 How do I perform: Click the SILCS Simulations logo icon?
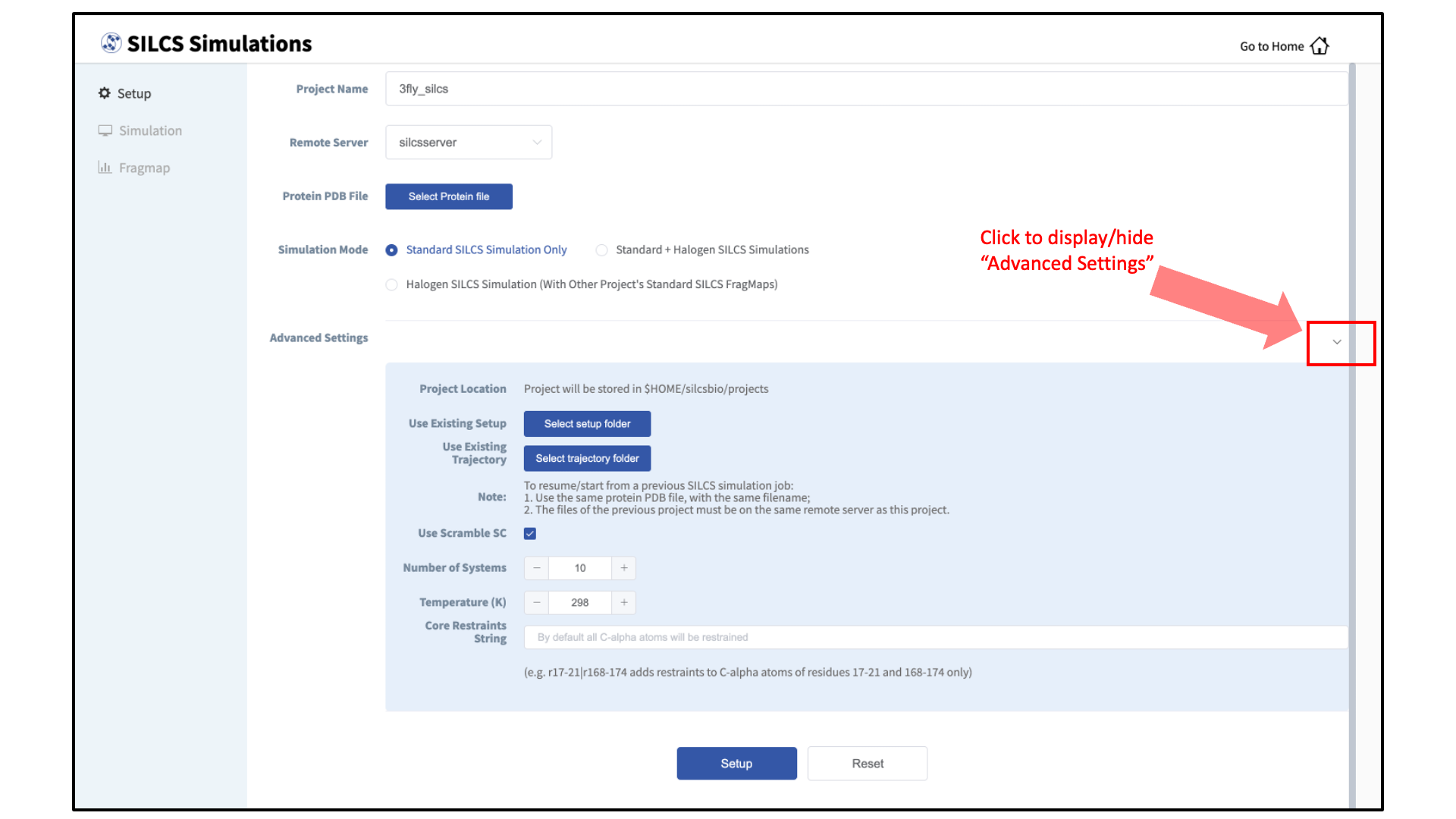111,43
